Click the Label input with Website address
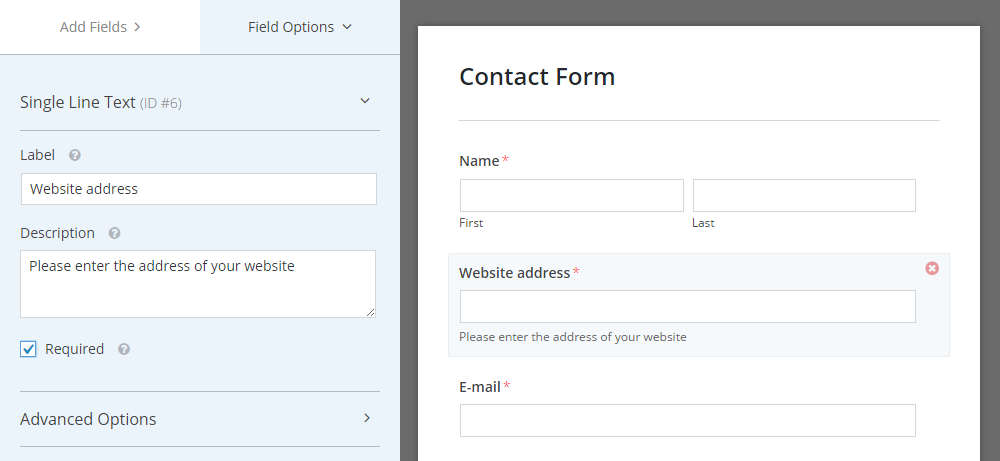The height and width of the screenshot is (461, 1000). pyautogui.click(x=199, y=189)
